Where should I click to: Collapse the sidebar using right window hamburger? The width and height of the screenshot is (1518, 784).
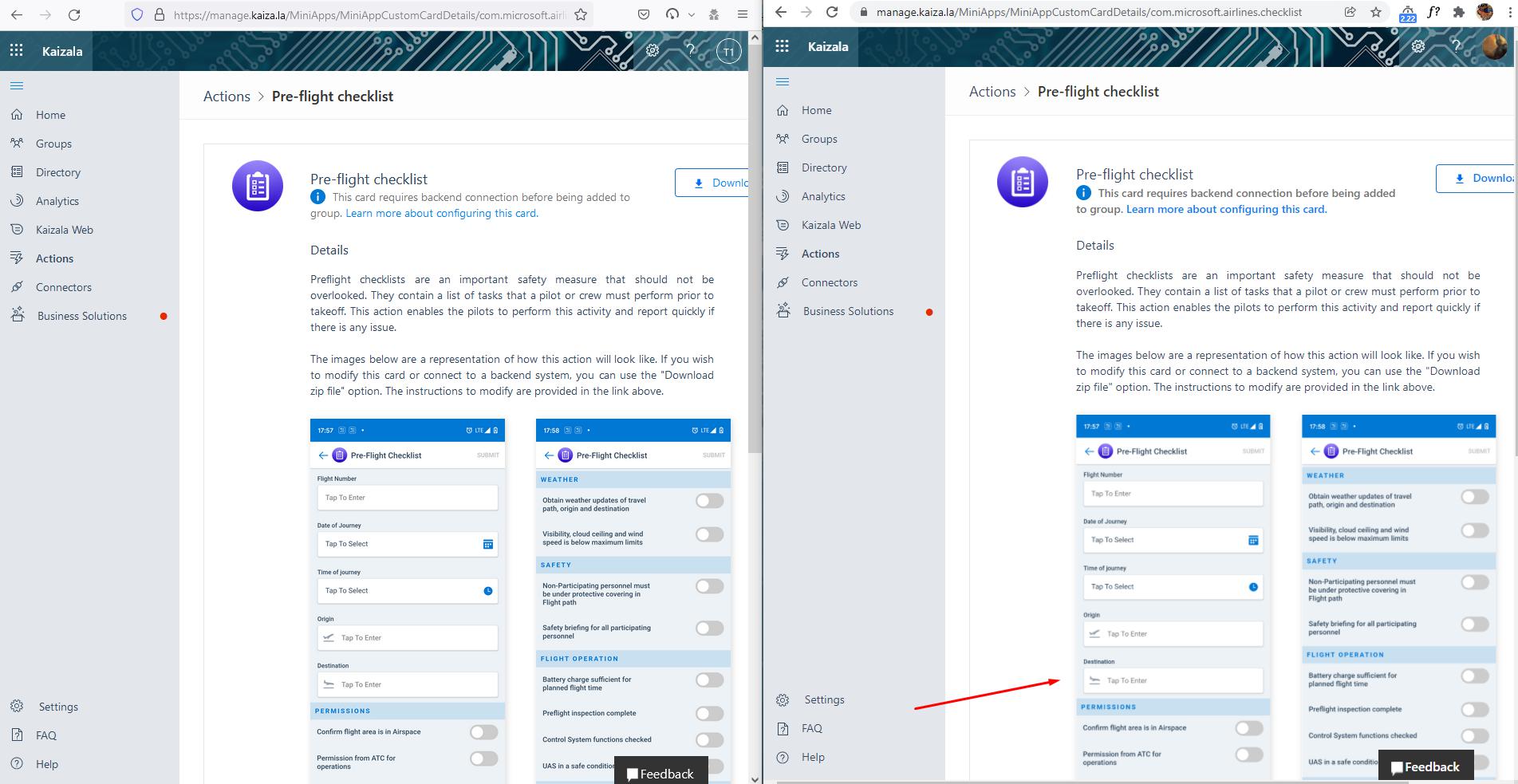[783, 81]
